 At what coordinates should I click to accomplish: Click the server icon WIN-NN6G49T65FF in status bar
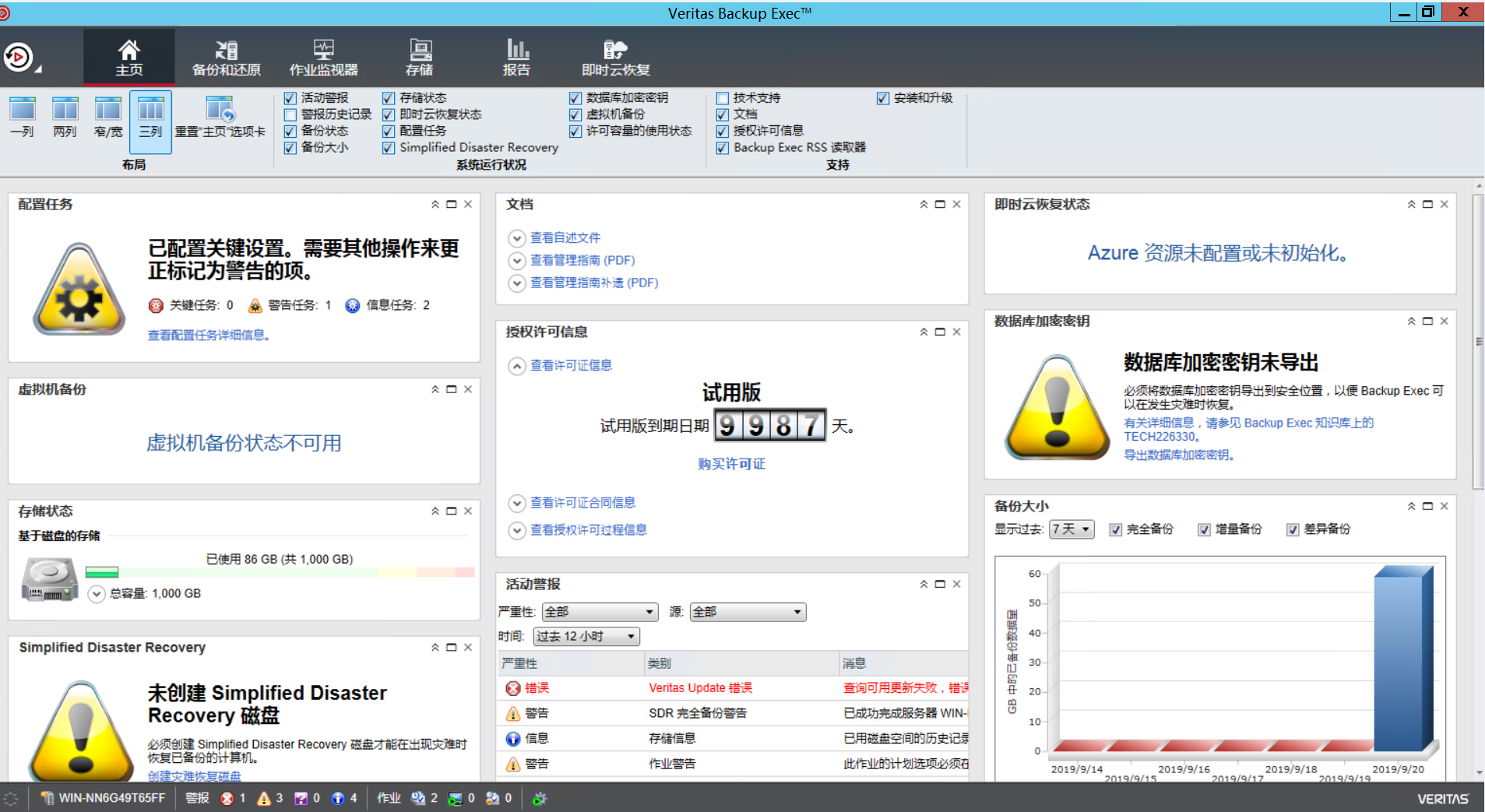(48, 799)
